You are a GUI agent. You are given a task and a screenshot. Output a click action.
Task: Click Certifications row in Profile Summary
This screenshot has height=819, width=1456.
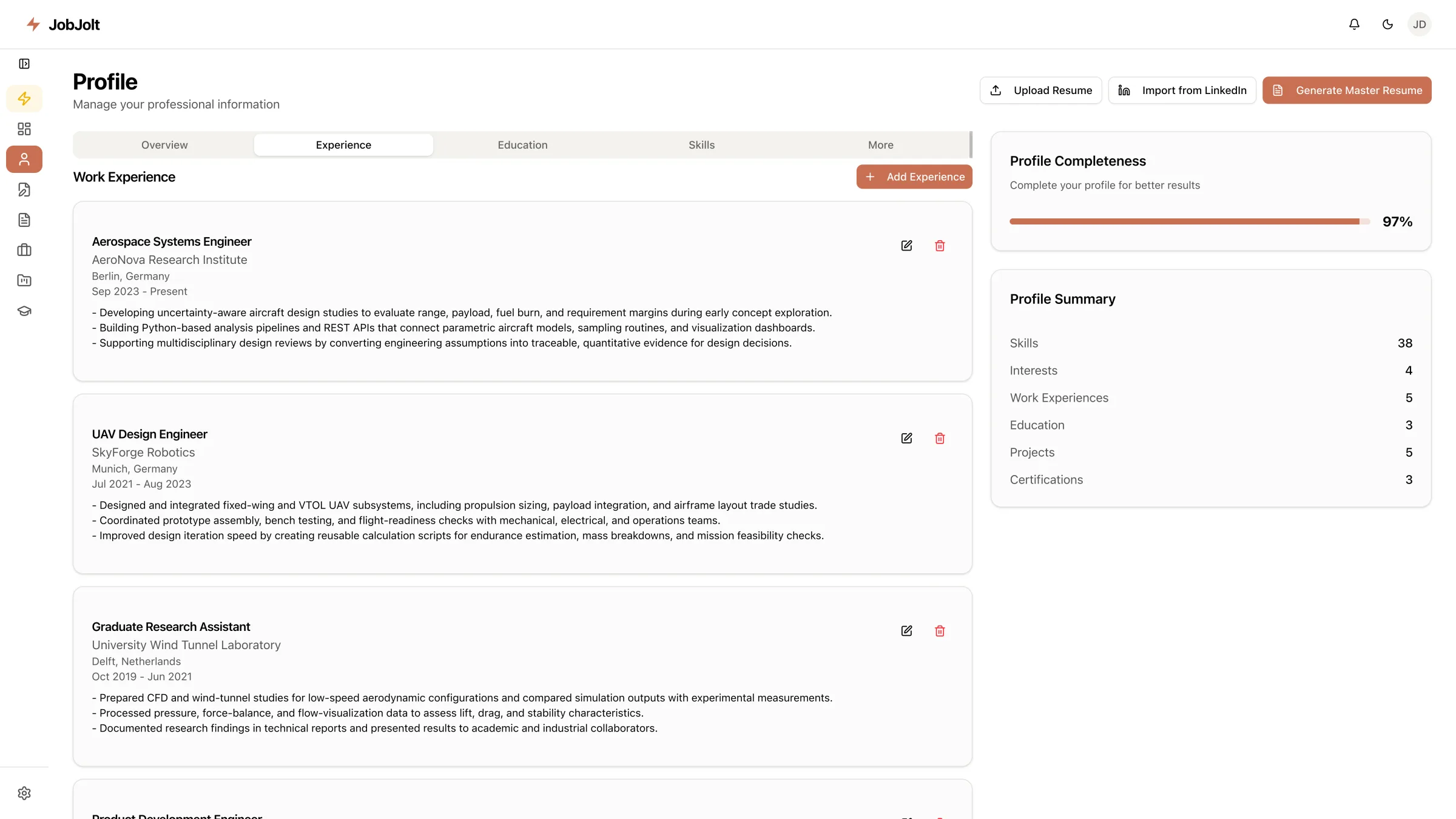(1211, 479)
